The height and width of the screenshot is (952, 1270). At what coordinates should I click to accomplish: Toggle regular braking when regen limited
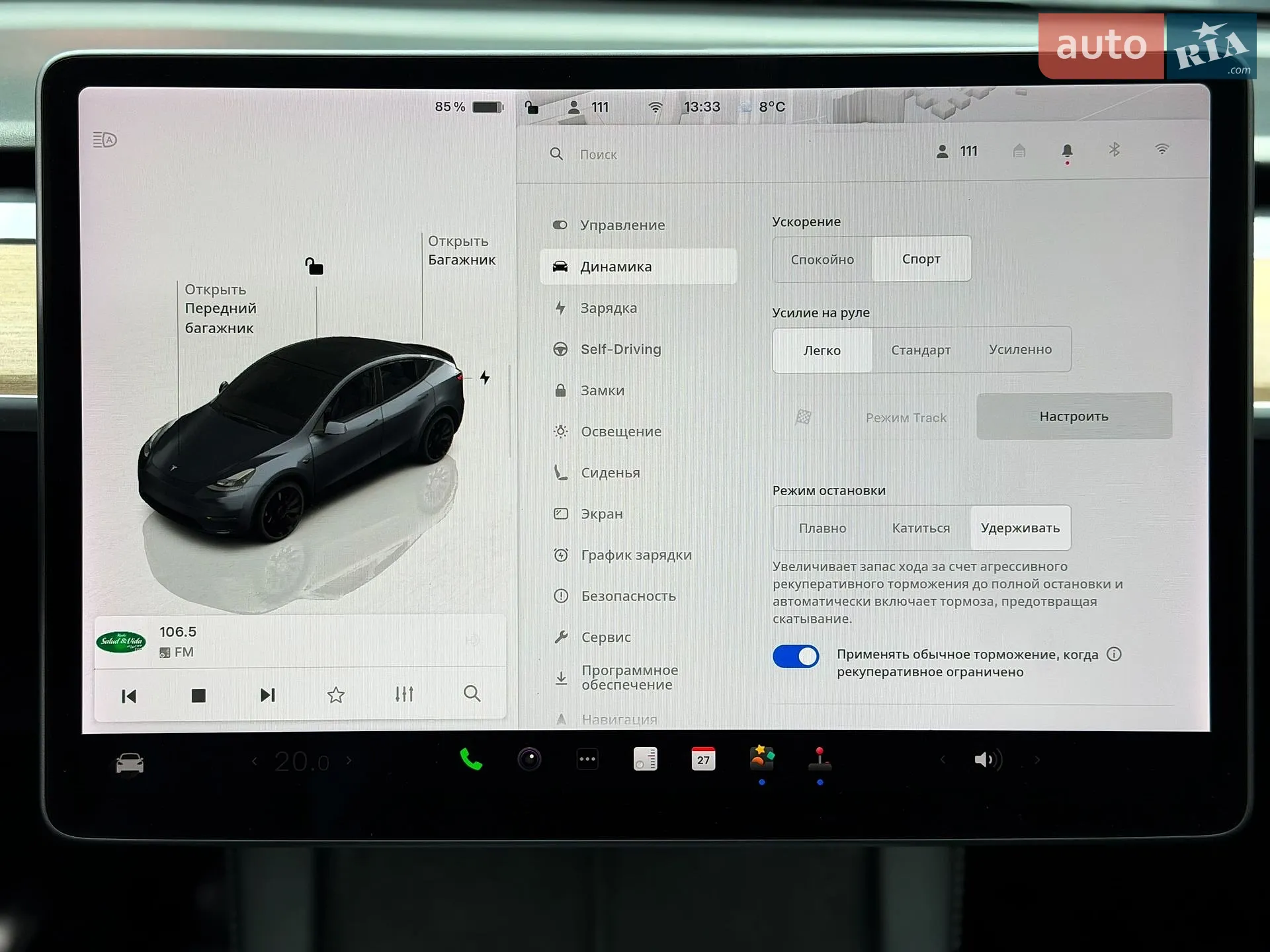[x=796, y=656]
